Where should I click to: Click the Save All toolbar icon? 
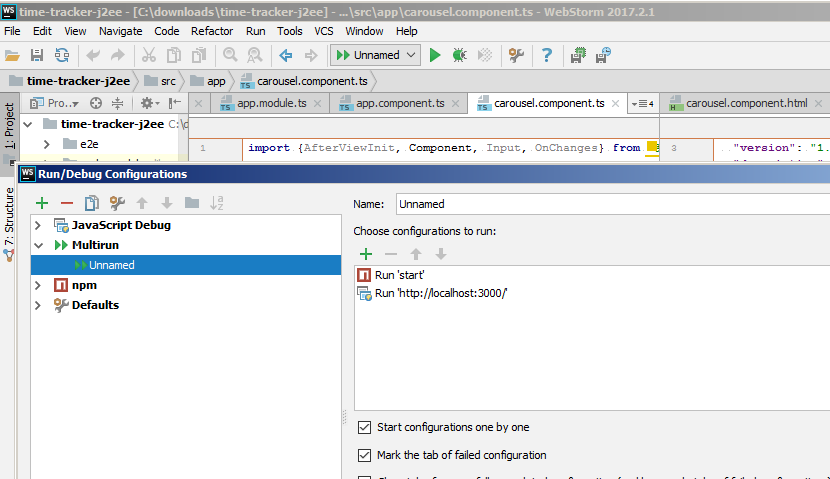coord(37,55)
